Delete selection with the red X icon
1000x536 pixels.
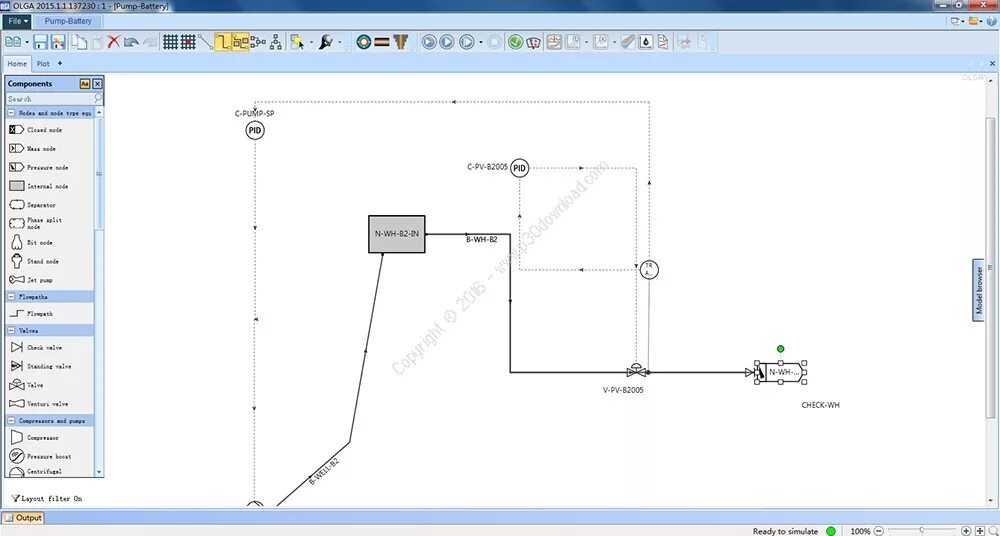[x=114, y=42]
